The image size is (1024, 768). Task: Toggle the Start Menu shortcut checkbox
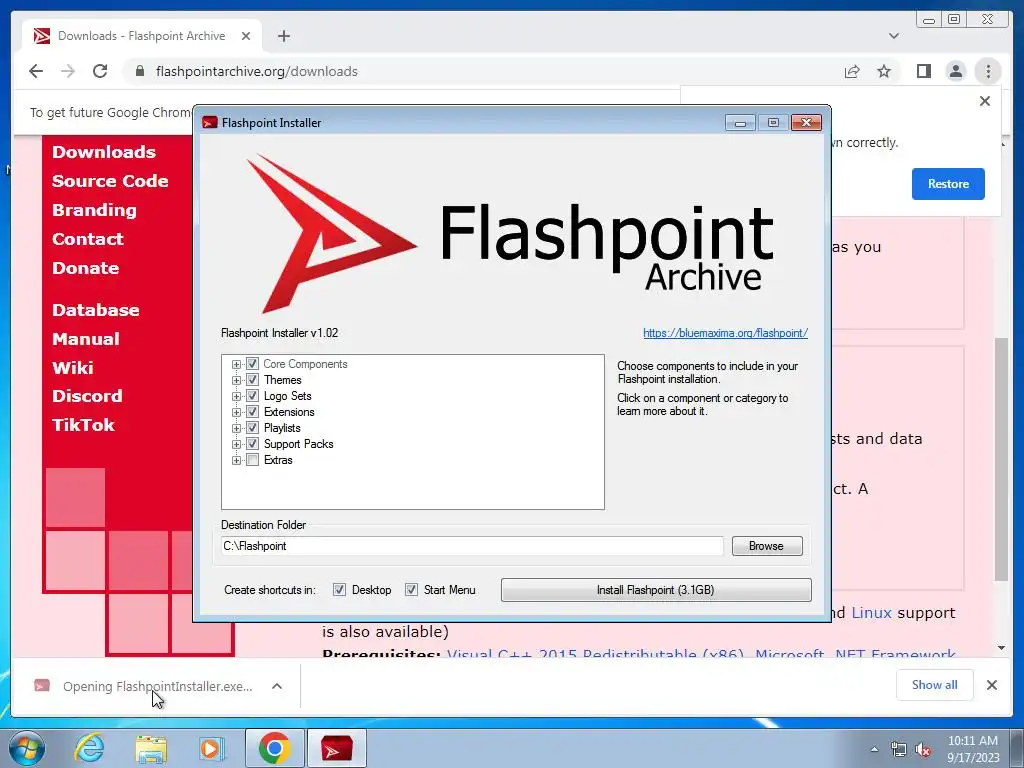click(x=411, y=590)
